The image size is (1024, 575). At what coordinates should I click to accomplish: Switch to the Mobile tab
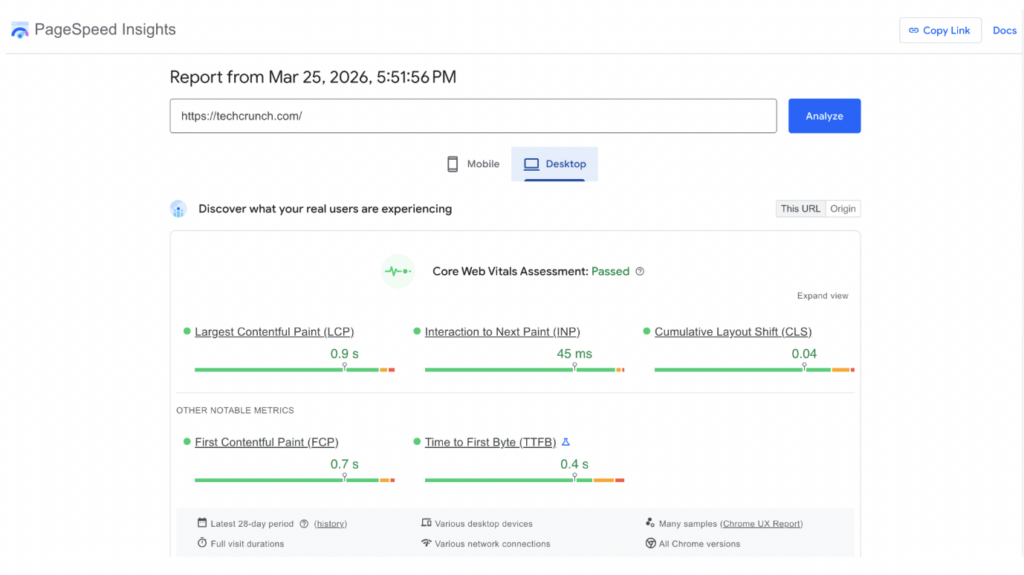click(x=473, y=164)
